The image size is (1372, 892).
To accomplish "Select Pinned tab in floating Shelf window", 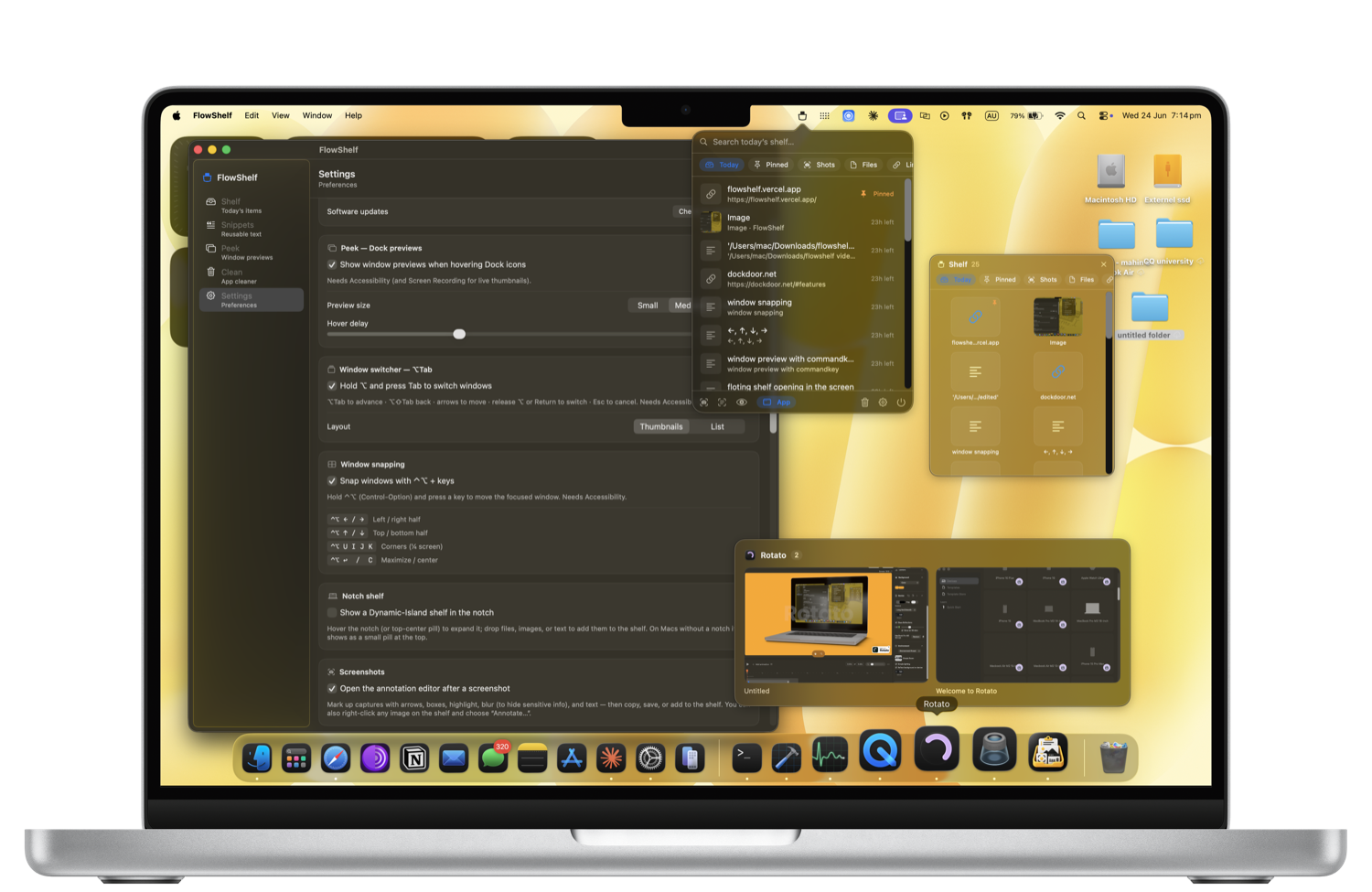I will tap(1000, 280).
